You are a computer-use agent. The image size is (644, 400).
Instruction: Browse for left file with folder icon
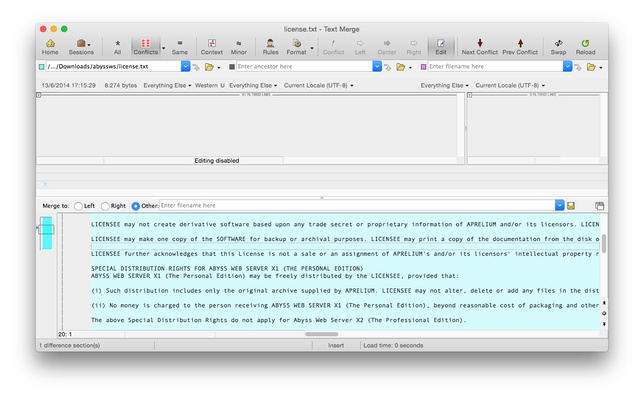[209, 67]
